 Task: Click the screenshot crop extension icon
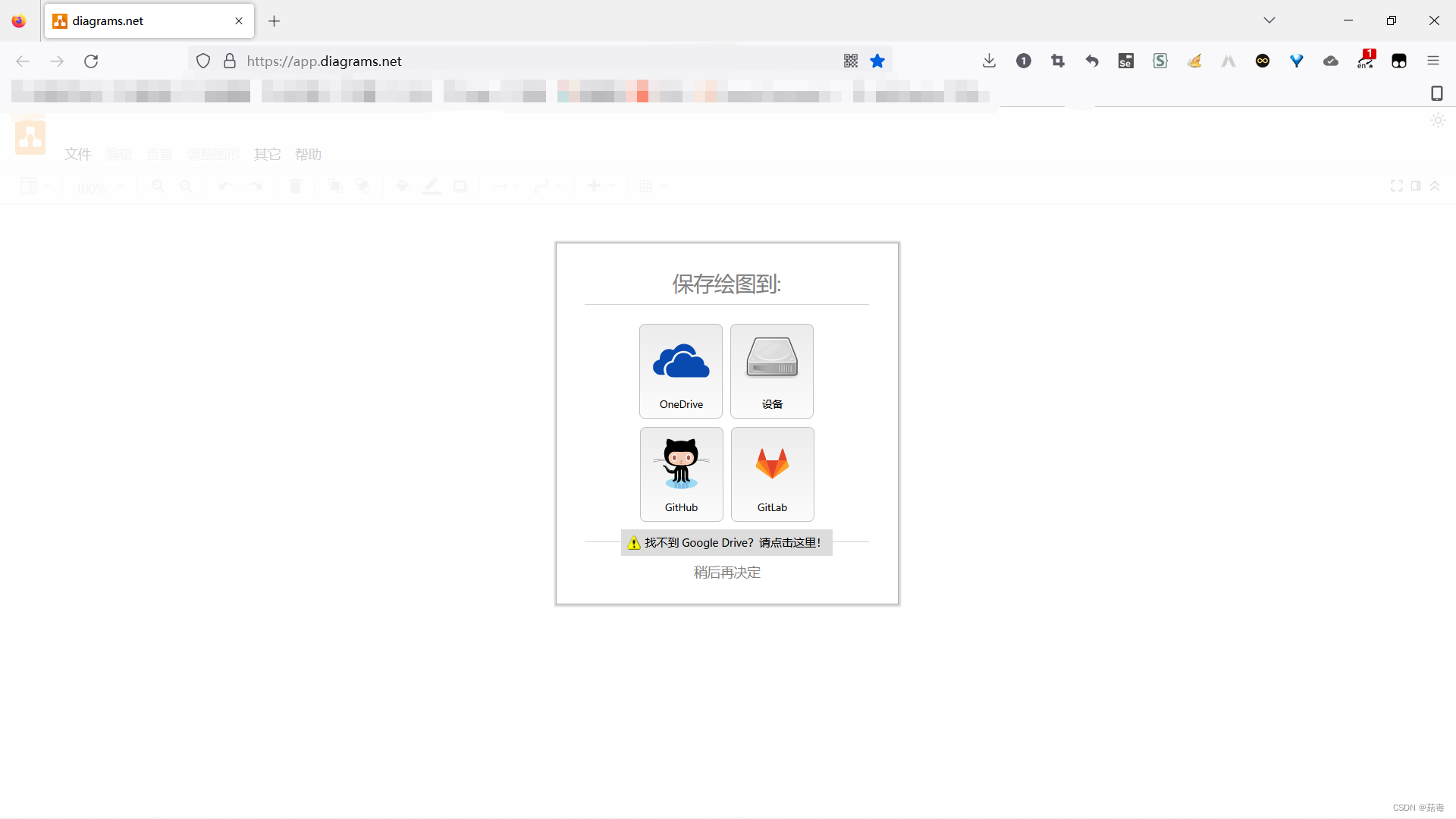click(x=1058, y=61)
